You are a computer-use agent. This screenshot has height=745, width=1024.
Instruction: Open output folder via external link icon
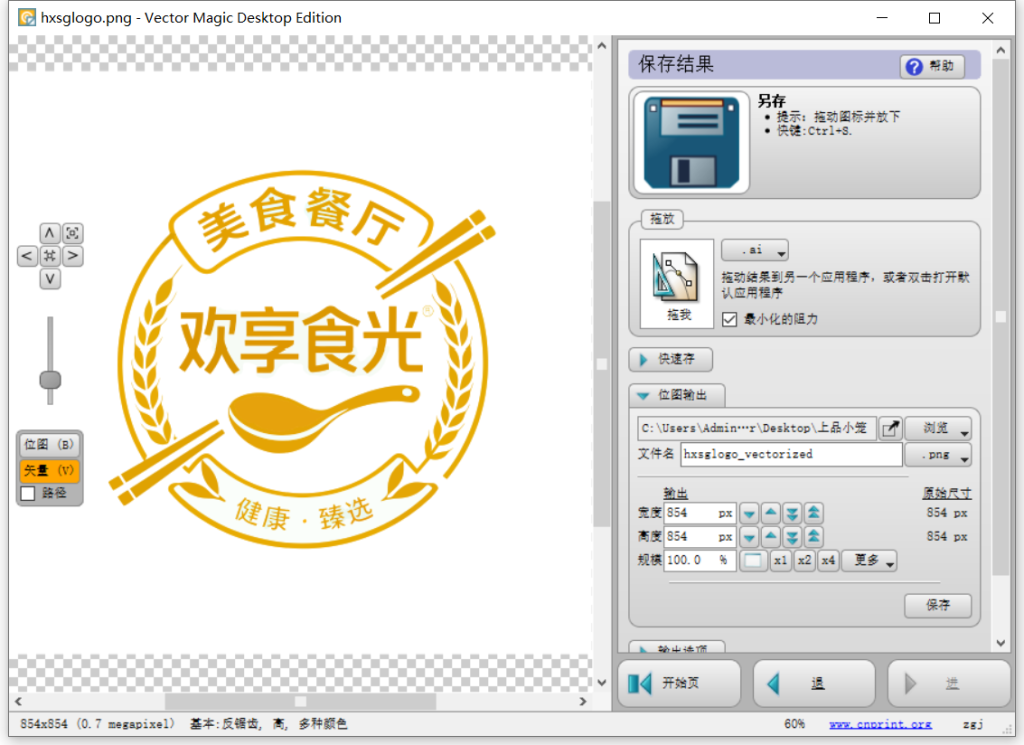[890, 429]
